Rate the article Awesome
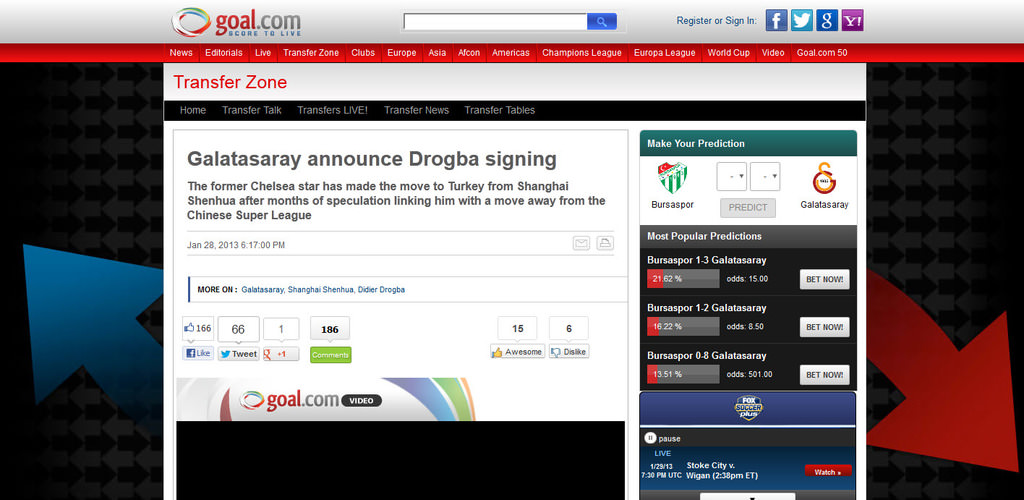The image size is (1024, 500). click(517, 352)
